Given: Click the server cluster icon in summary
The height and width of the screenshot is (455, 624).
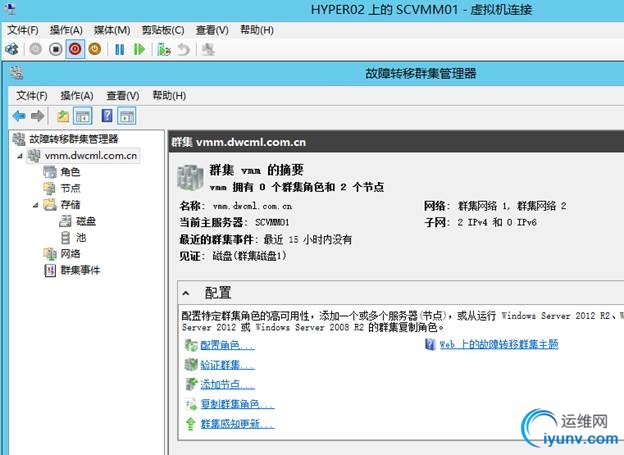Looking at the screenshot, I should pos(190,178).
